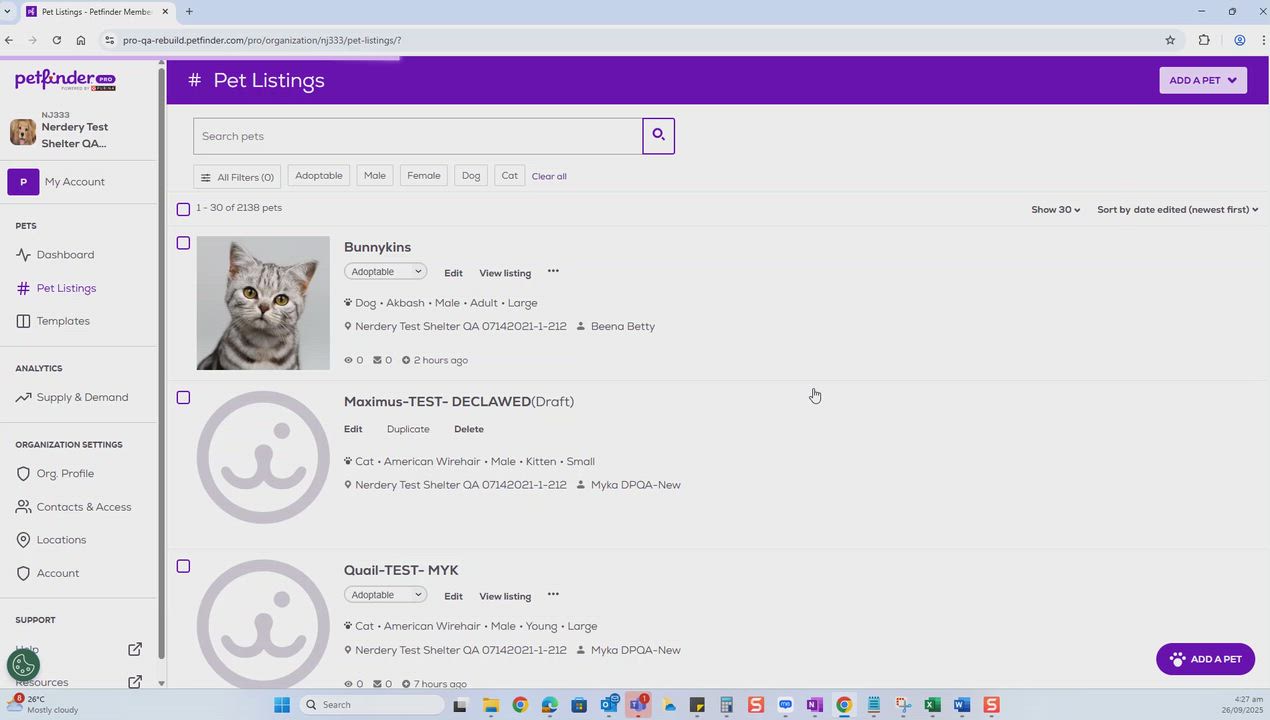Select the Templates sidebar item
The height and width of the screenshot is (720, 1270).
(63, 320)
